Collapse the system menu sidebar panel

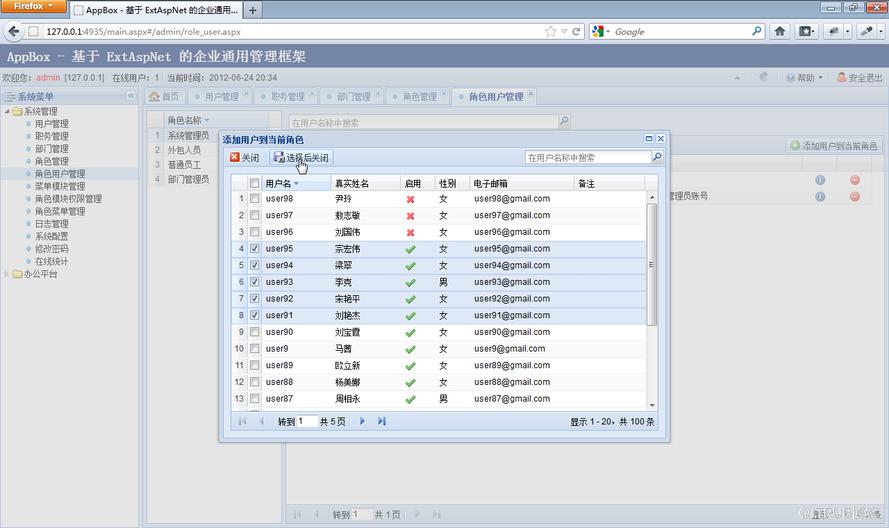click(x=130, y=96)
